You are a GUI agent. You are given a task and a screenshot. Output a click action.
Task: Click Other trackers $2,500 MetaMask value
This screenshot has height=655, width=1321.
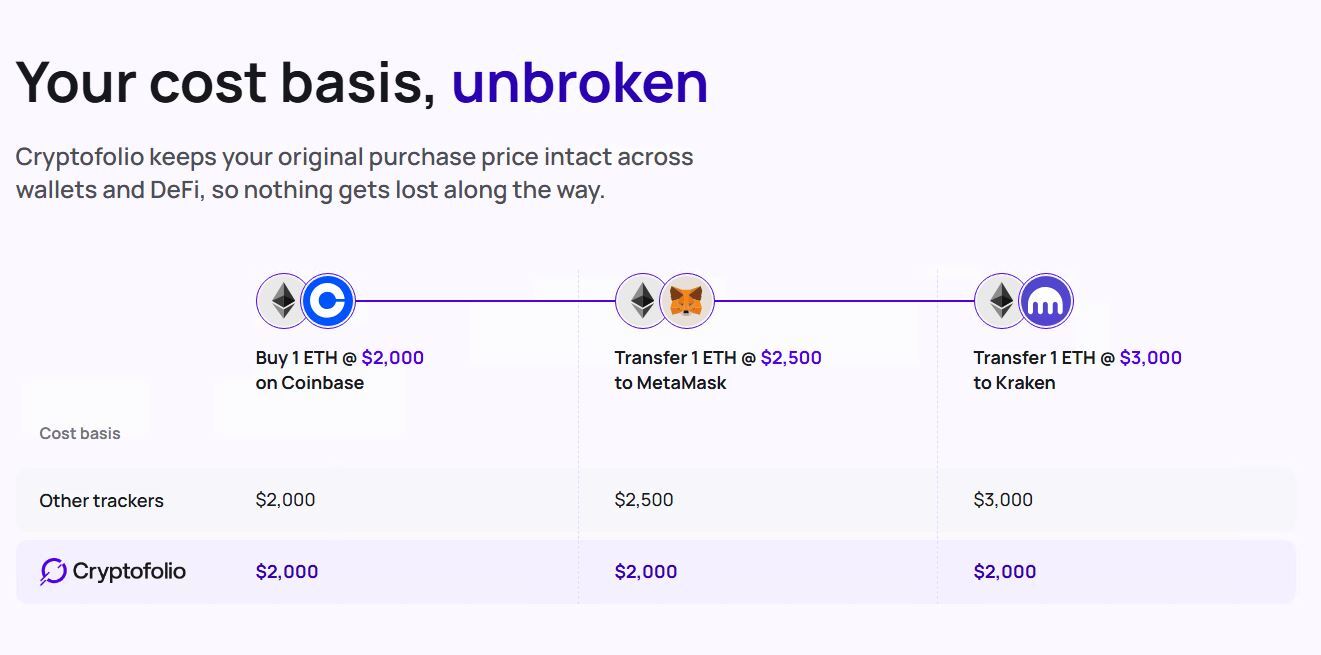(x=644, y=500)
